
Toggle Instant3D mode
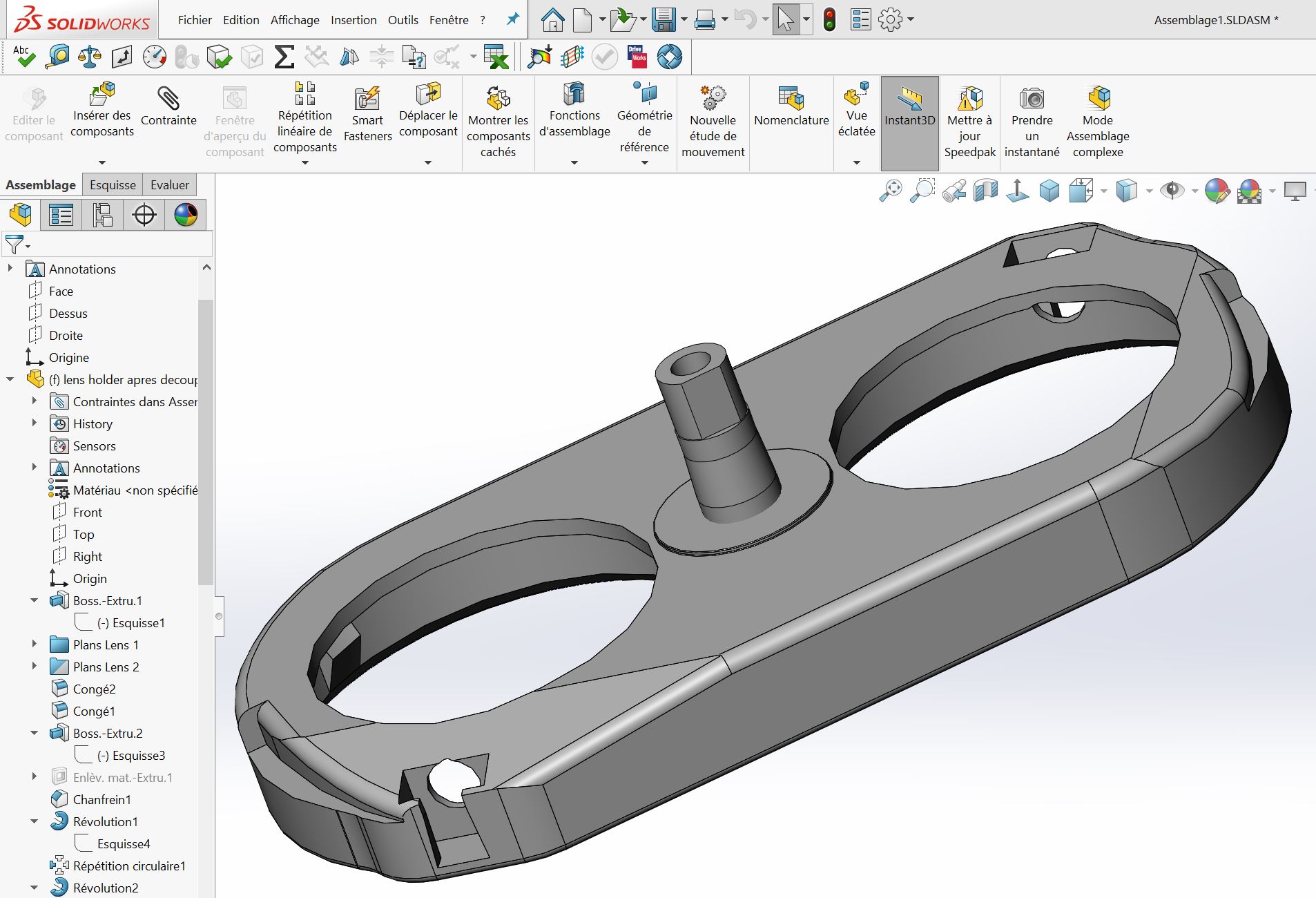point(909,123)
